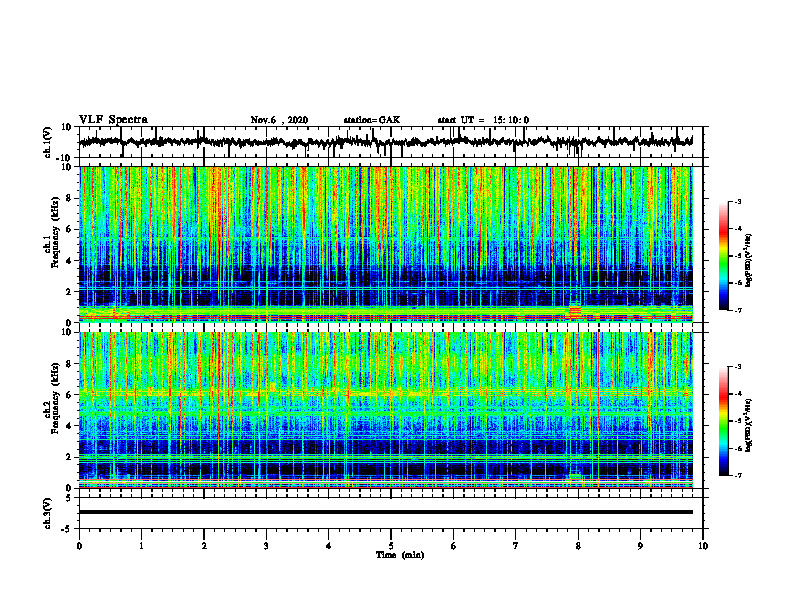Click time axis tick label "0"
This screenshot has width=792, height=612.
pos(79,546)
